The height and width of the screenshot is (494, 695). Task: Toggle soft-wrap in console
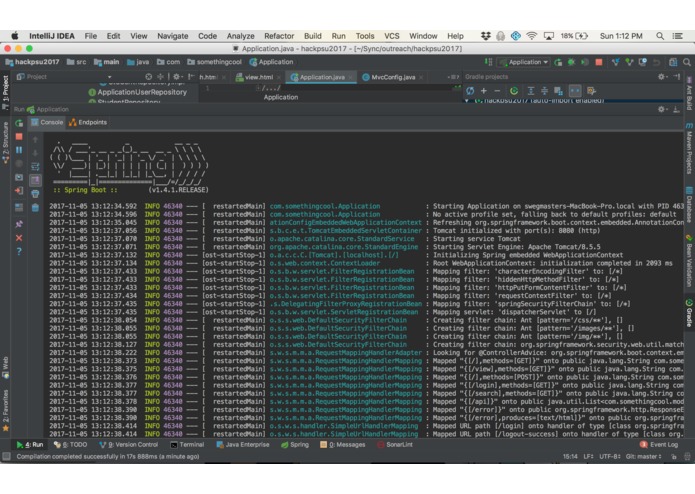(35, 167)
